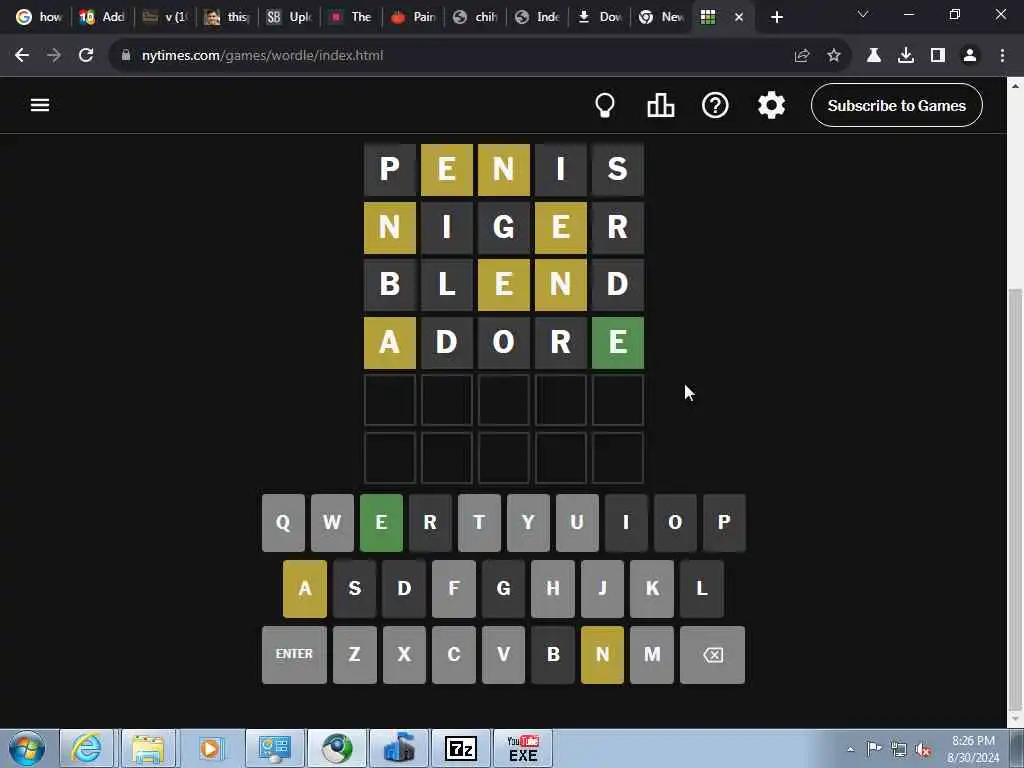Click Subscribe to Games button
Screen dimensions: 1024x768
897,105
